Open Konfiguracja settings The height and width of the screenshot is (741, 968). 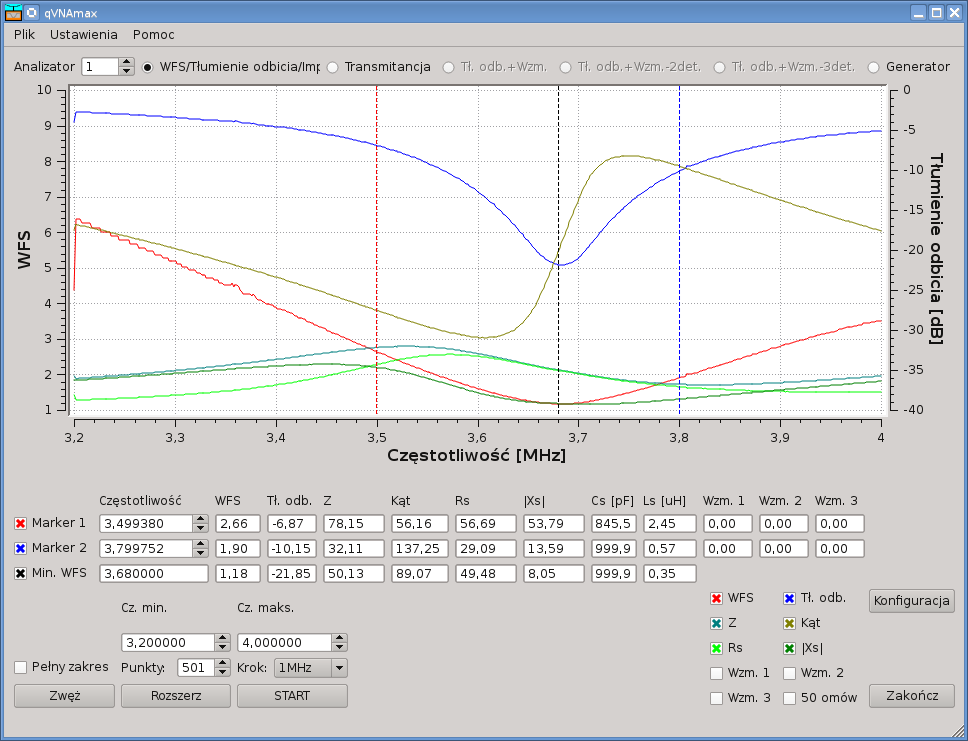[912, 601]
